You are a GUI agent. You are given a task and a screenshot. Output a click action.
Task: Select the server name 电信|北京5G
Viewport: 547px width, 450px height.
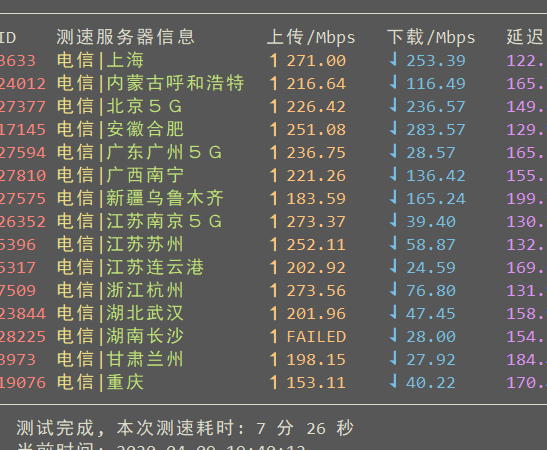click(119, 106)
